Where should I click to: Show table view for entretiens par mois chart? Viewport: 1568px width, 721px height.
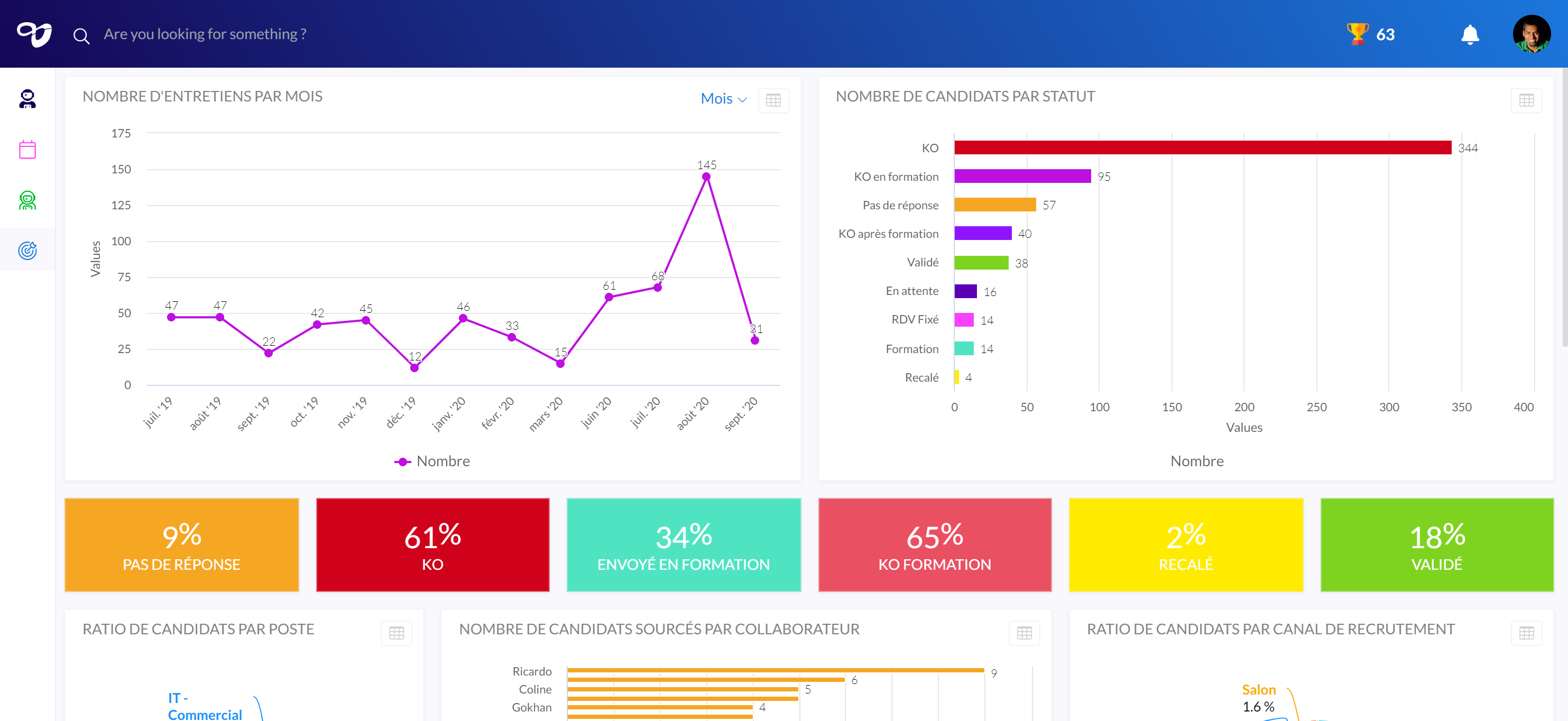point(773,100)
